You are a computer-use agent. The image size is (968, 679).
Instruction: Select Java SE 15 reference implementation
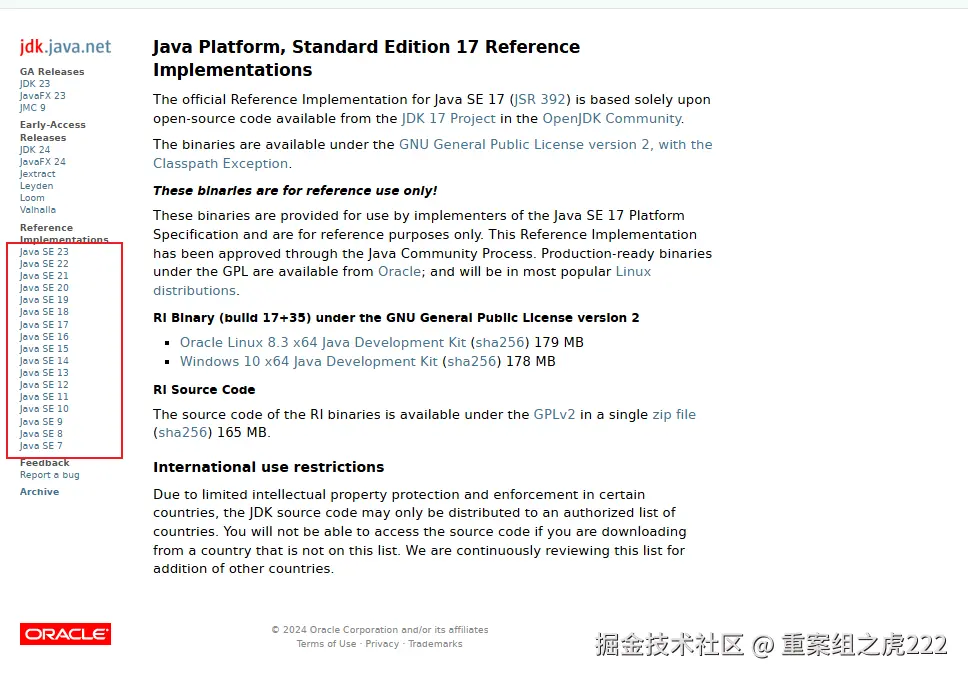pyautogui.click(x=44, y=349)
